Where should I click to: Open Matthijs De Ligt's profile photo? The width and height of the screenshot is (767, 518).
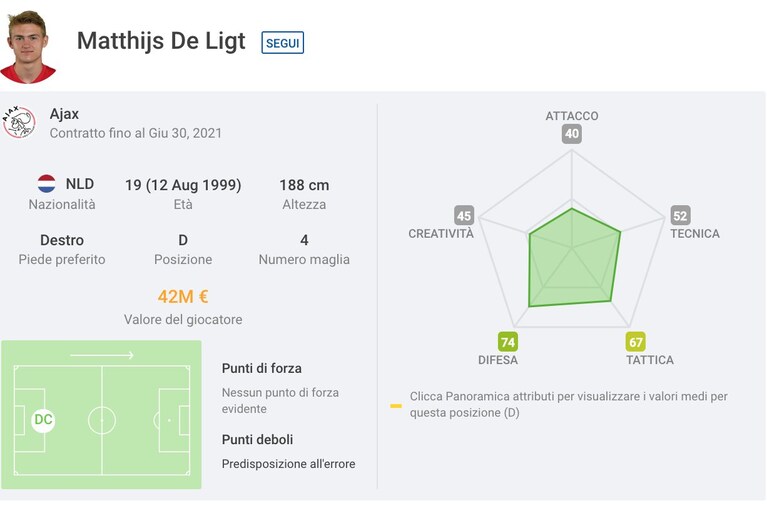point(28,47)
